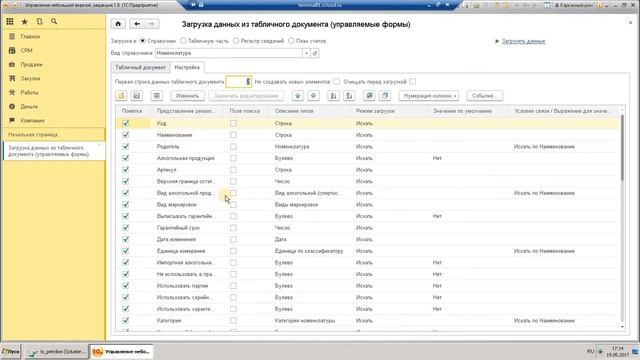Uncheck Пометка for the Код row
640x360 pixels.
click(x=126, y=123)
